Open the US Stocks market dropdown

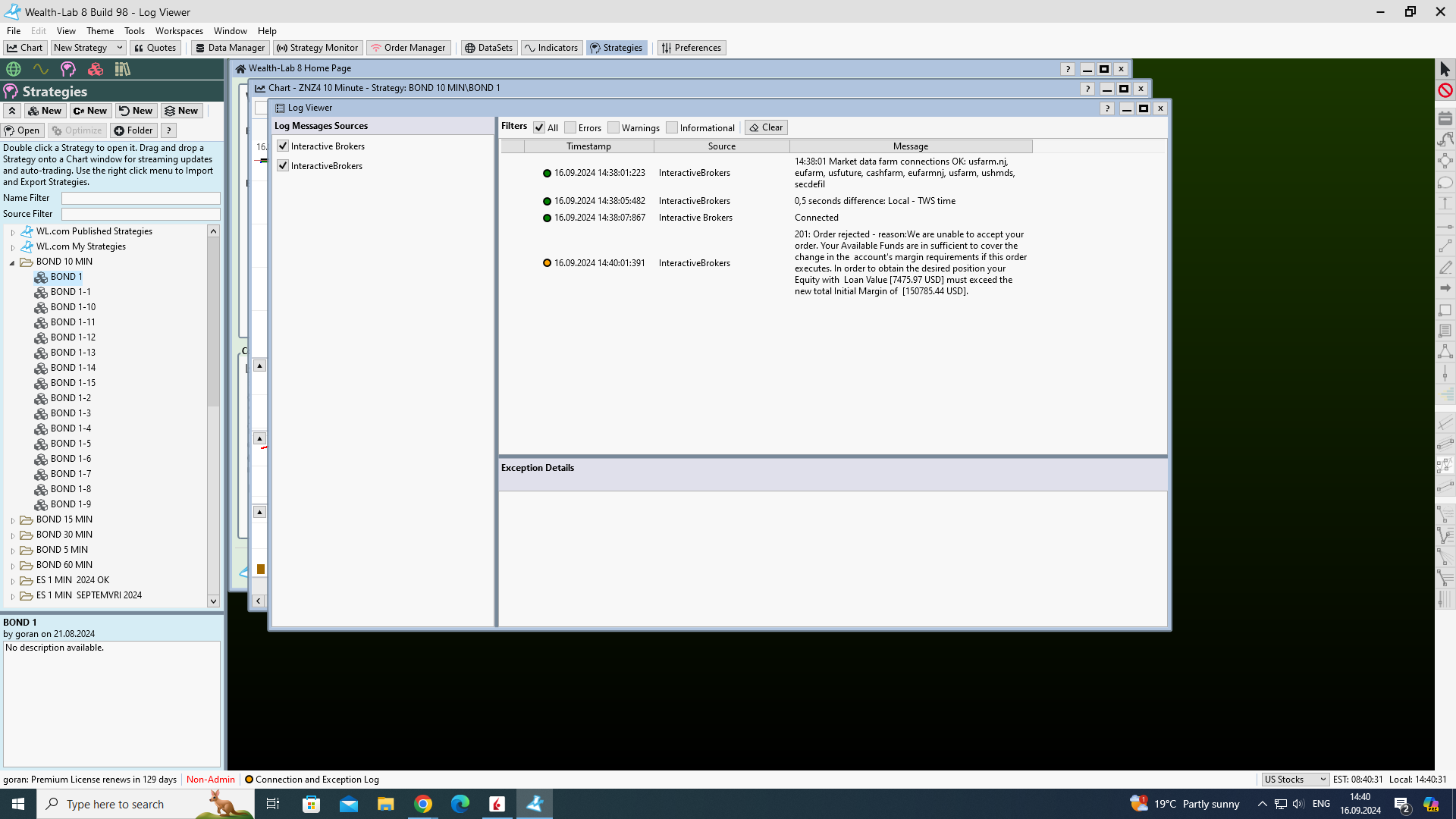point(1294,780)
